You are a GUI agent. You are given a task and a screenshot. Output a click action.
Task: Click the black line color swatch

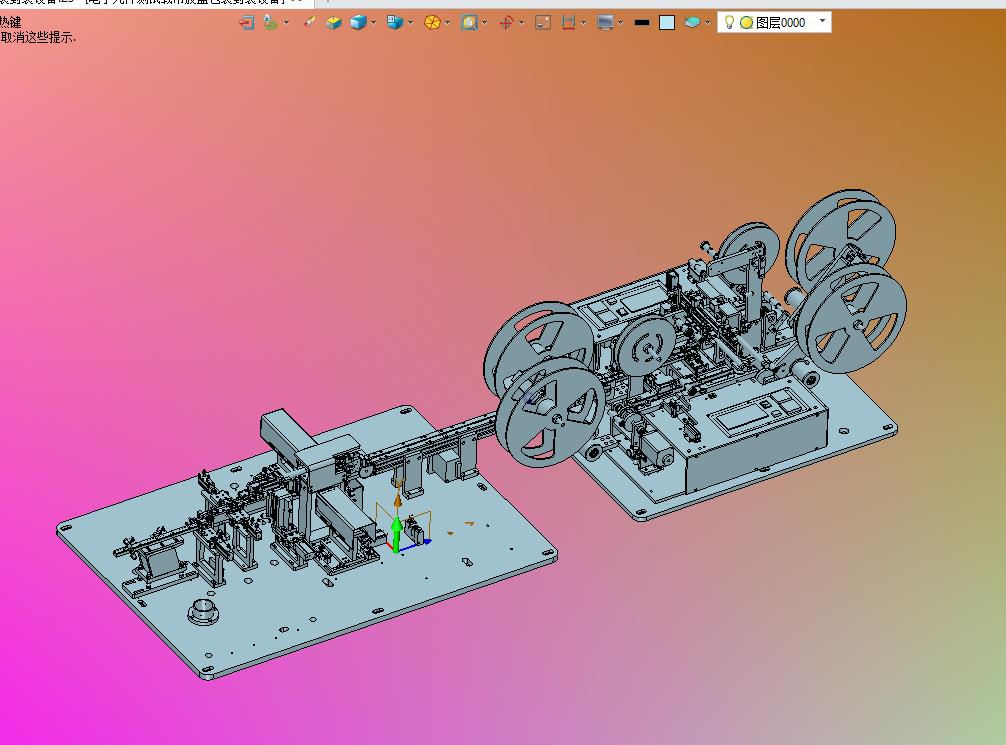pos(642,22)
